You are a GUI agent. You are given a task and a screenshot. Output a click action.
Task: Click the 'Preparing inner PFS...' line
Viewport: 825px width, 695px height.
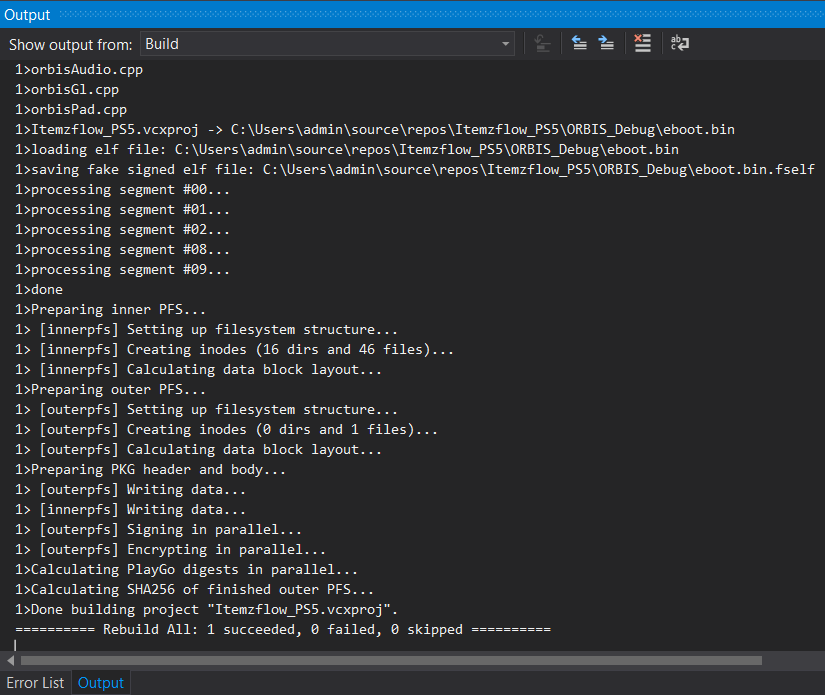pyautogui.click(x=110, y=309)
